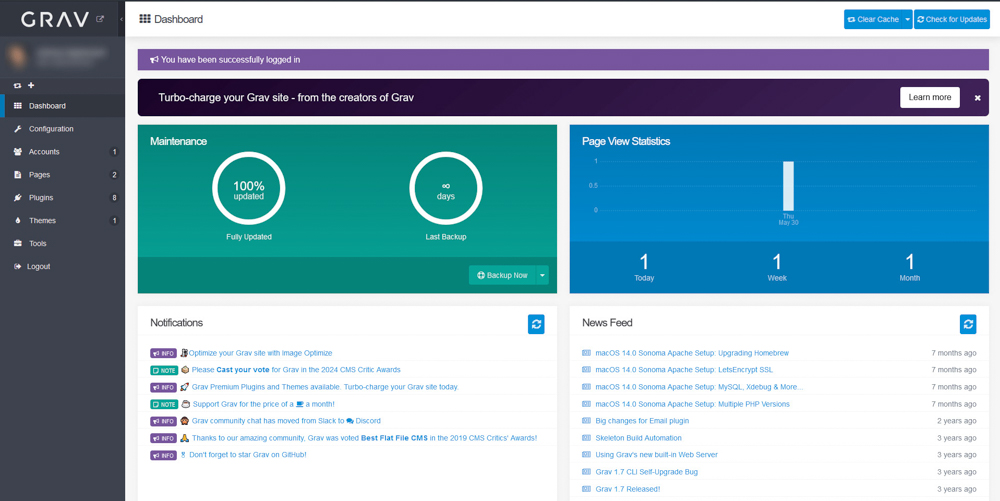Open Grav Premium Plugins and Themes notification
This screenshot has height=501, width=1000.
click(325, 387)
